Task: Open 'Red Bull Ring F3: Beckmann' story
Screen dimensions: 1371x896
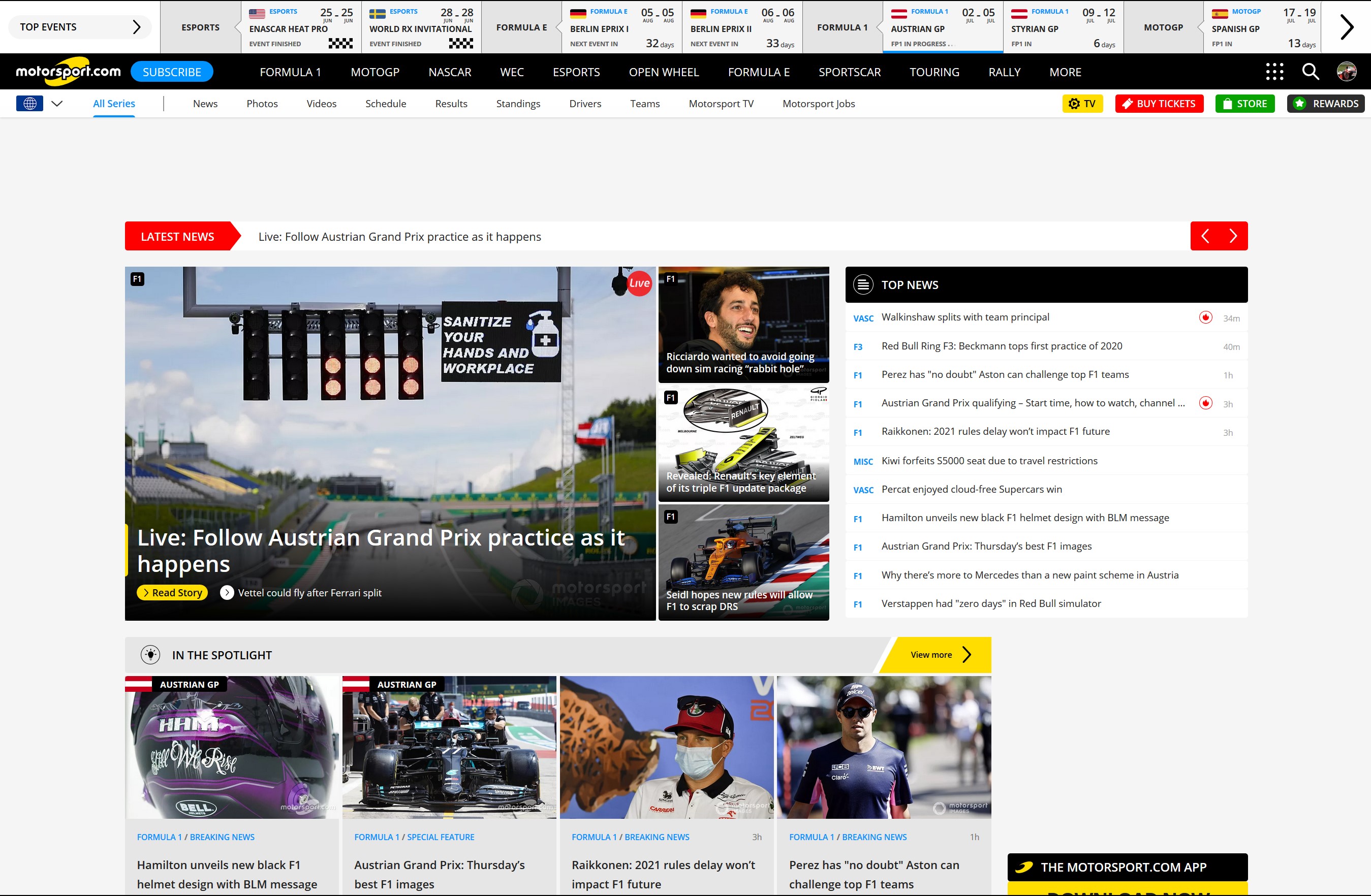Action: coord(1002,346)
